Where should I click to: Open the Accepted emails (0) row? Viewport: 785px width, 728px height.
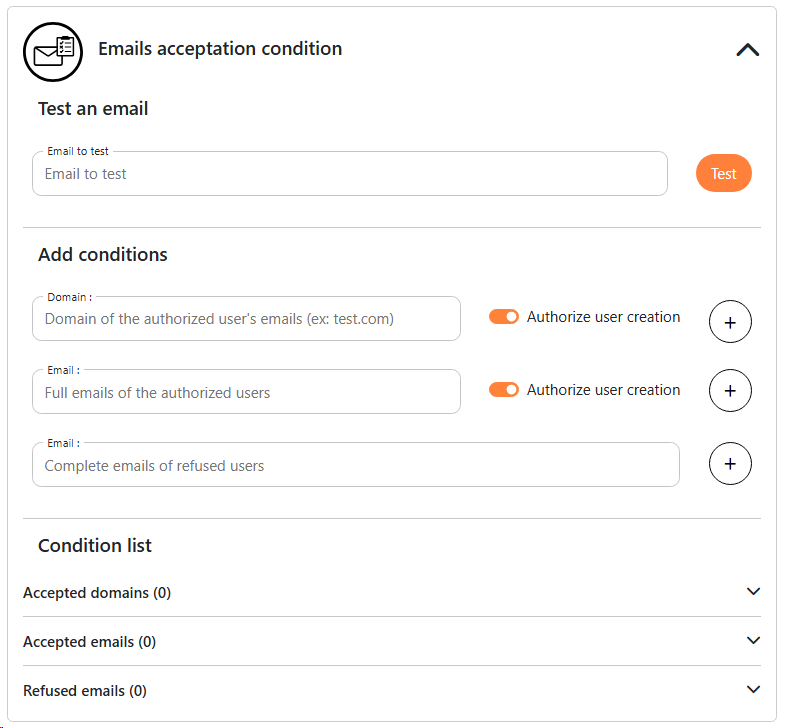click(90, 642)
